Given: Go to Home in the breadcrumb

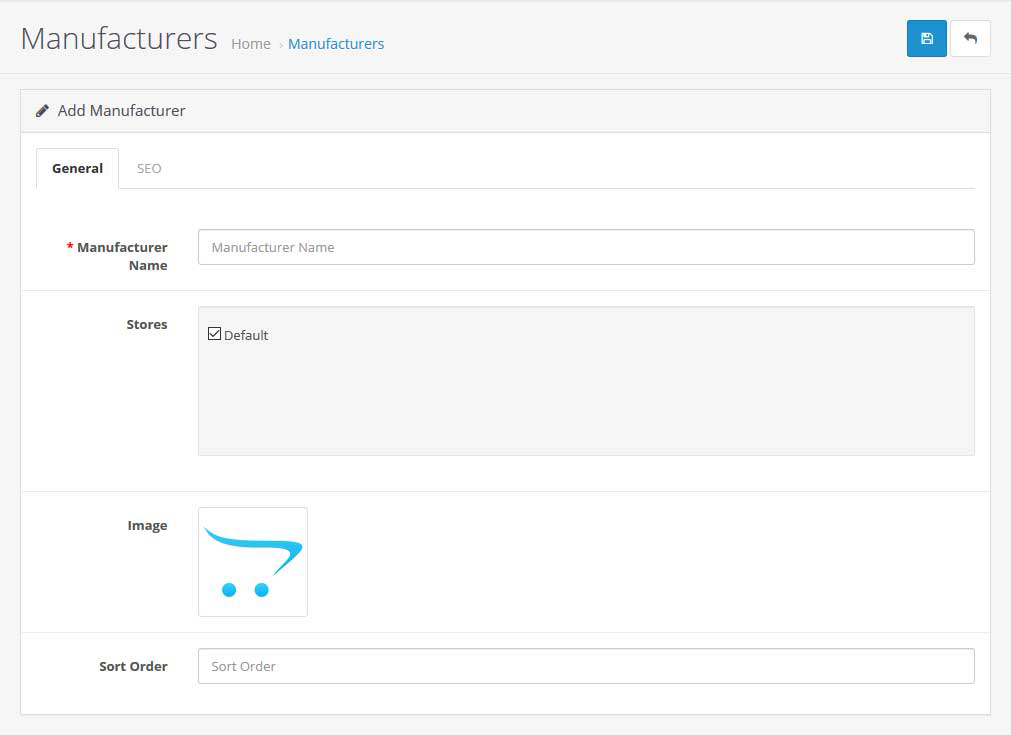Looking at the screenshot, I should [251, 44].
